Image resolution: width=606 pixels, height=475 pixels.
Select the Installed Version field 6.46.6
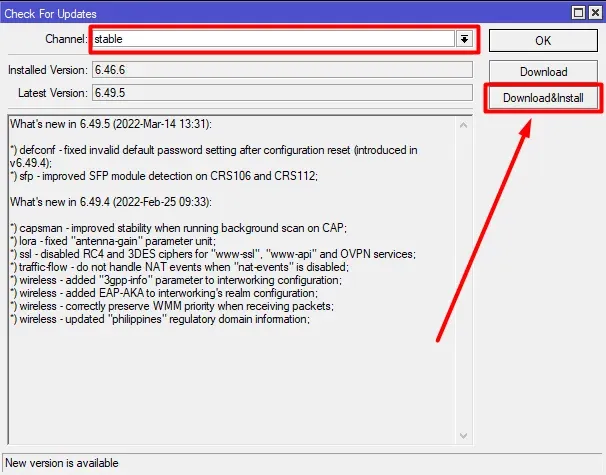(280, 71)
